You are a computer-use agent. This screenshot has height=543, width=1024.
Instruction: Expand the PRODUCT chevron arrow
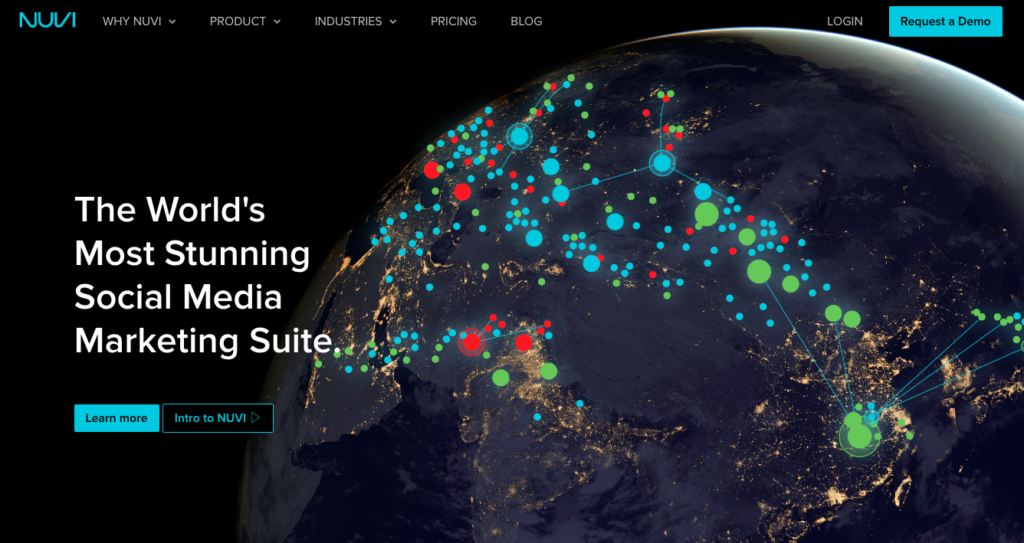tap(277, 22)
